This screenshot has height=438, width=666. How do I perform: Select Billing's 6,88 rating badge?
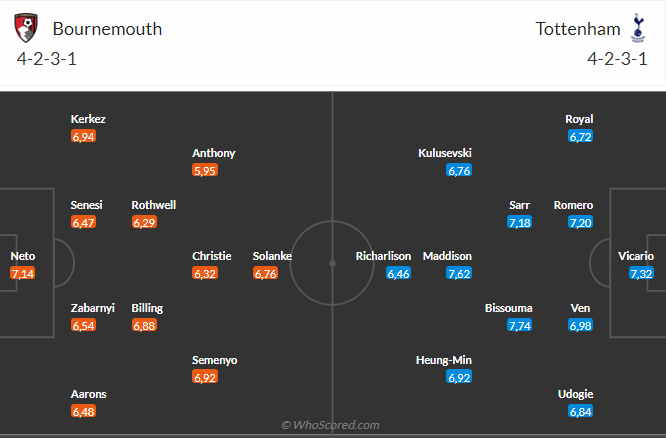(144, 325)
